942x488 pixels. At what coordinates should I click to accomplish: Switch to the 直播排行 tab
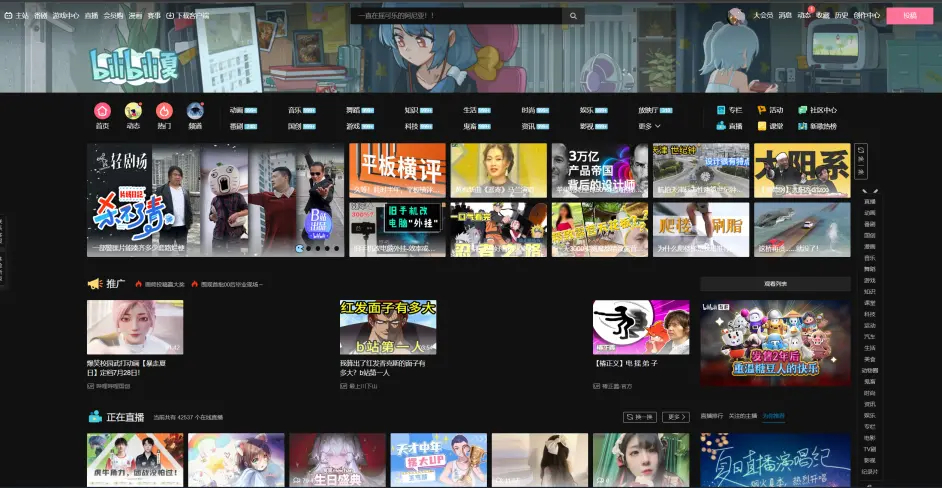[712, 415]
